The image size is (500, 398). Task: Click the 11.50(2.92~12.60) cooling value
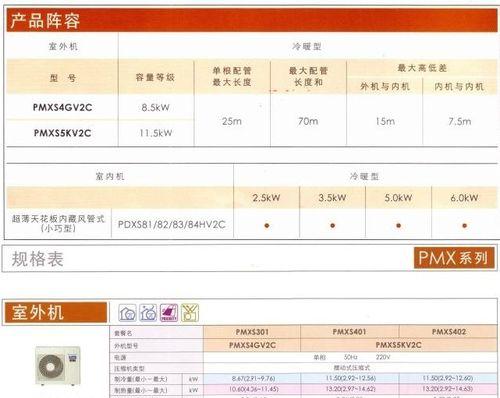pyautogui.click(x=448, y=378)
